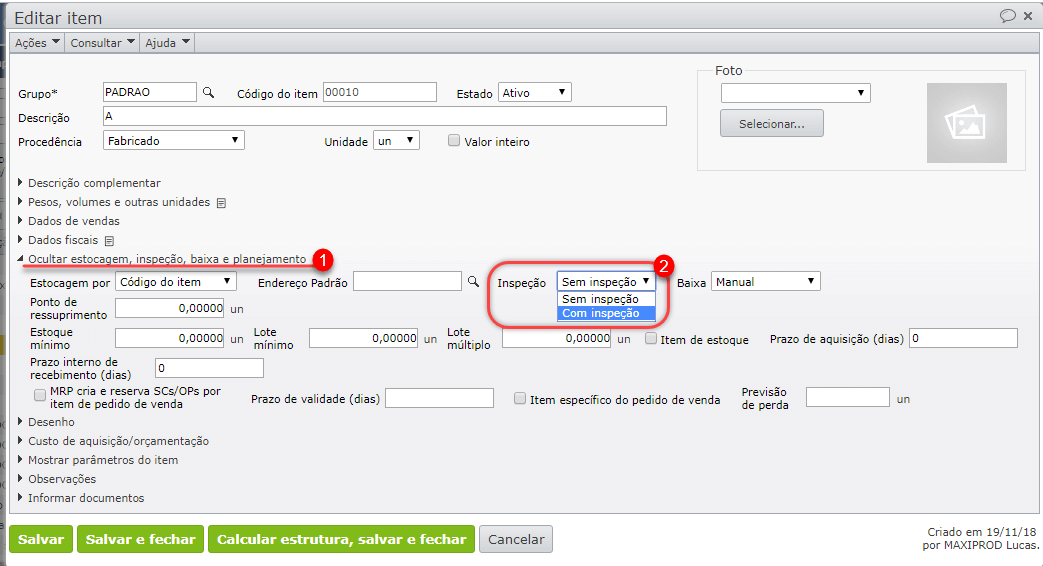
Task: Expand Mostrar parâmetros do item
Action: 102,460
